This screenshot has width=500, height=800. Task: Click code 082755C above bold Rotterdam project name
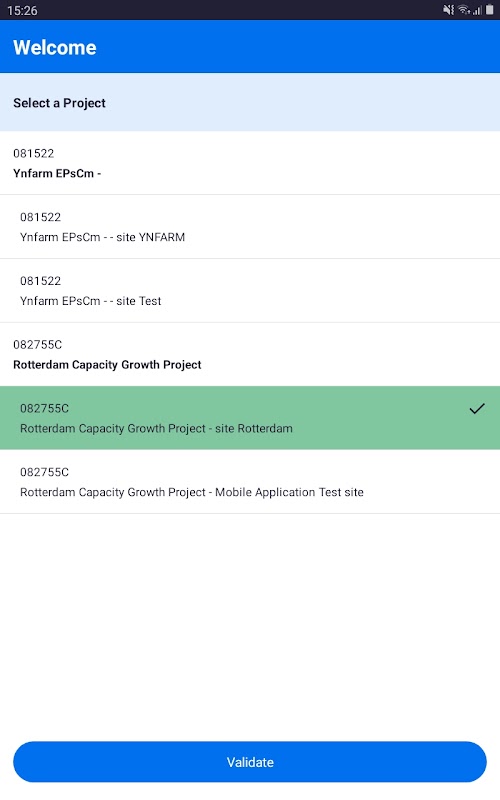tap(38, 344)
